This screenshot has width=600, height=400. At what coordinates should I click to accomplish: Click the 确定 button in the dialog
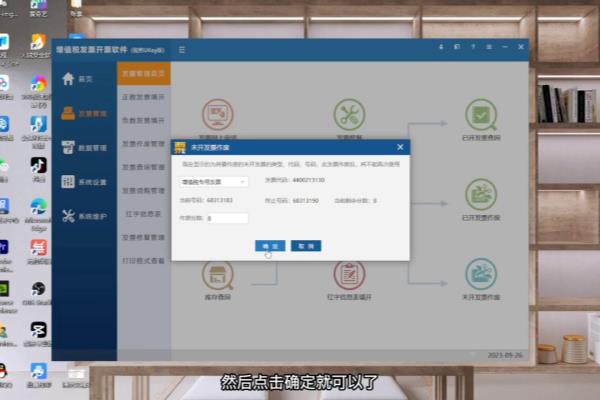270,246
